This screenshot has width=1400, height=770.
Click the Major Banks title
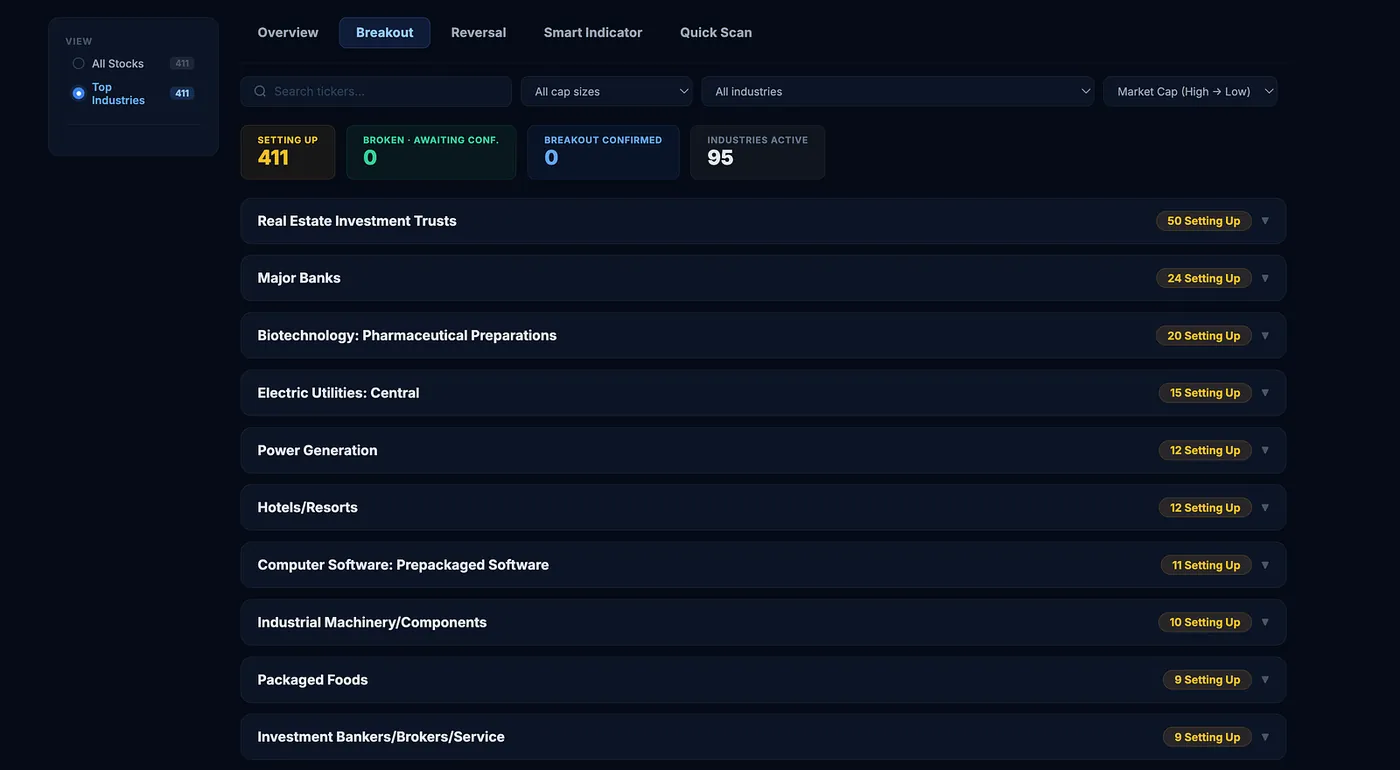coord(299,278)
